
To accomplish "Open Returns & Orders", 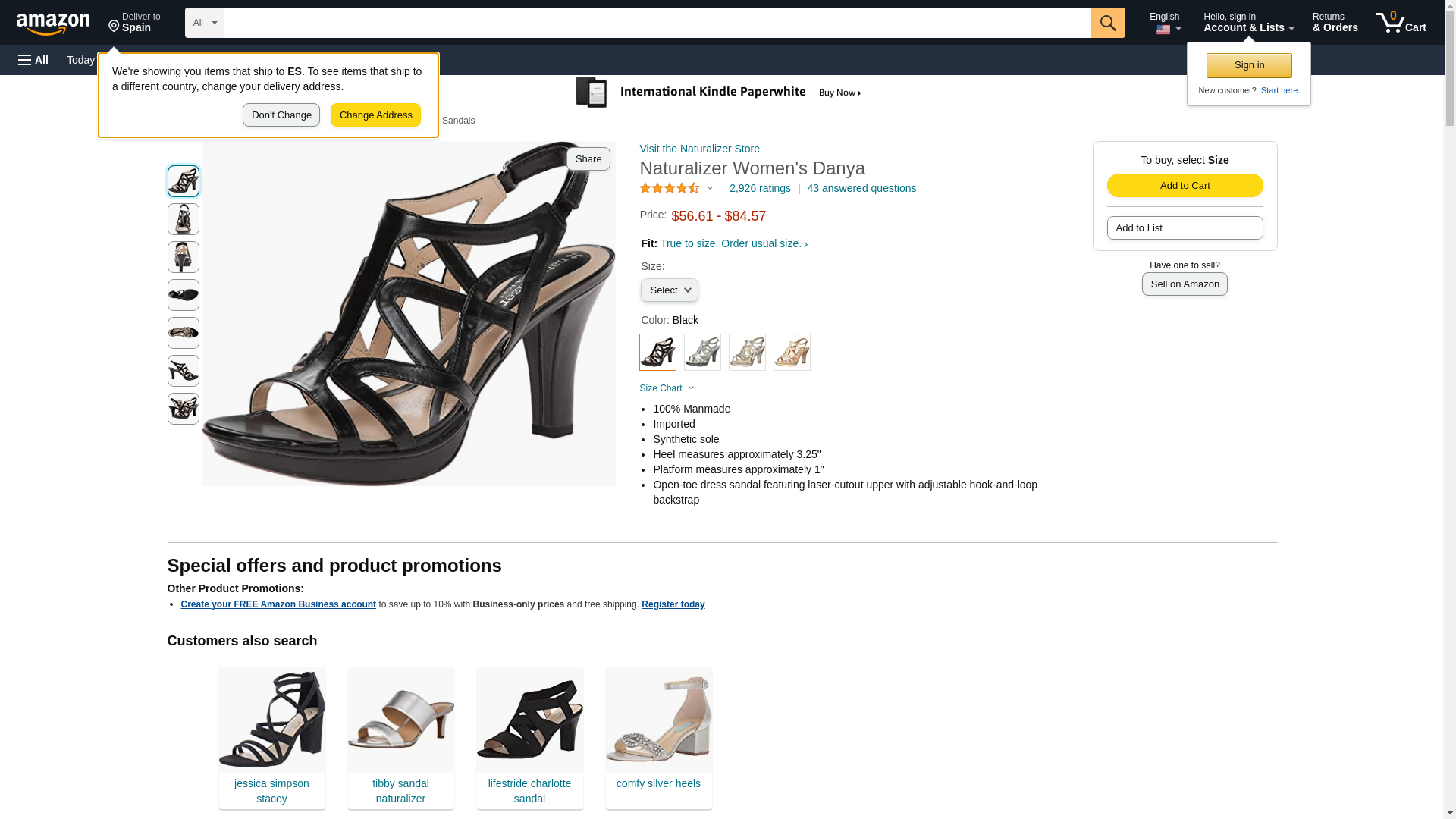I will click(1335, 22).
